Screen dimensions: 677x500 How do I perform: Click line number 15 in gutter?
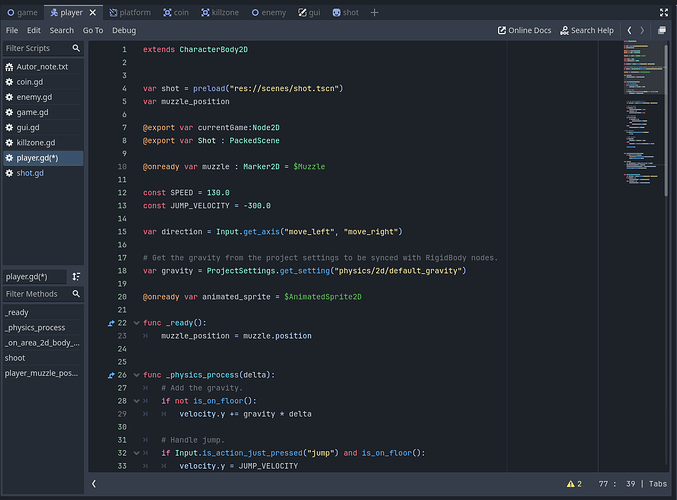click(x=122, y=232)
